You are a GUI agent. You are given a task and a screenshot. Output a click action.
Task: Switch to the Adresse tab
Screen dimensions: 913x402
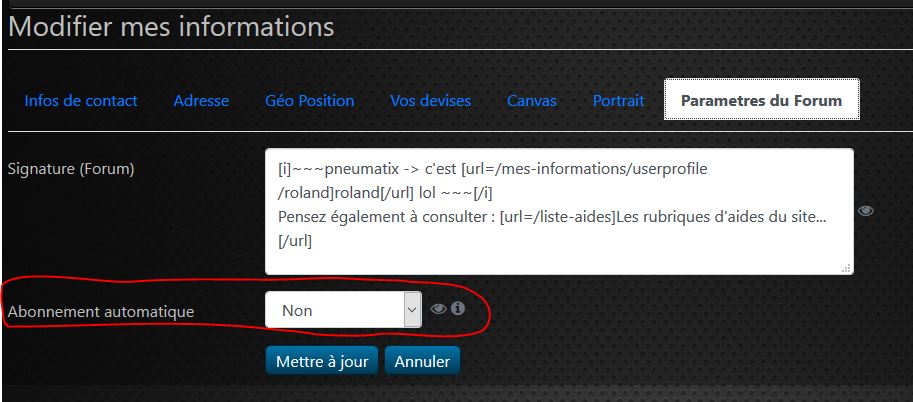(x=201, y=100)
